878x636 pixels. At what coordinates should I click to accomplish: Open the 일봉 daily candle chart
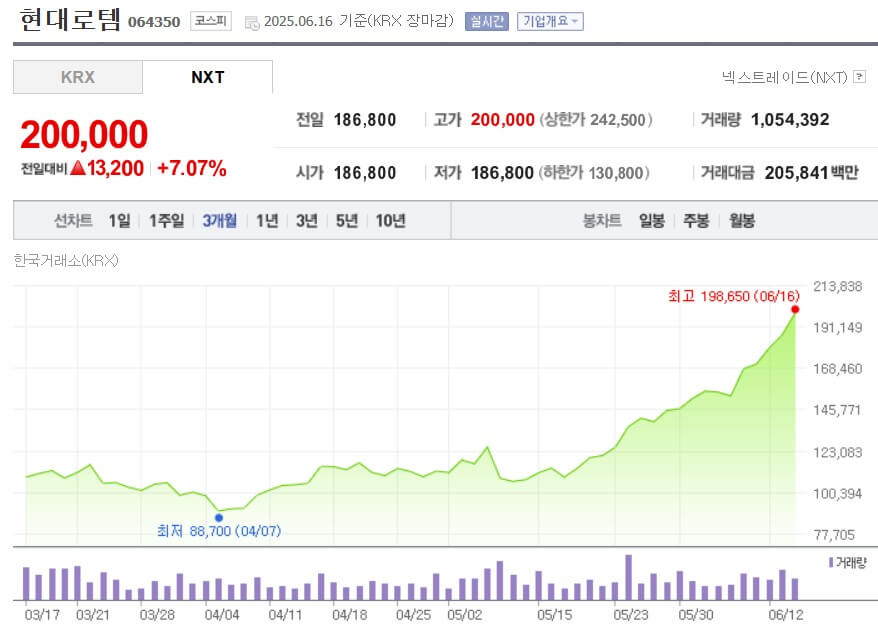(x=650, y=219)
